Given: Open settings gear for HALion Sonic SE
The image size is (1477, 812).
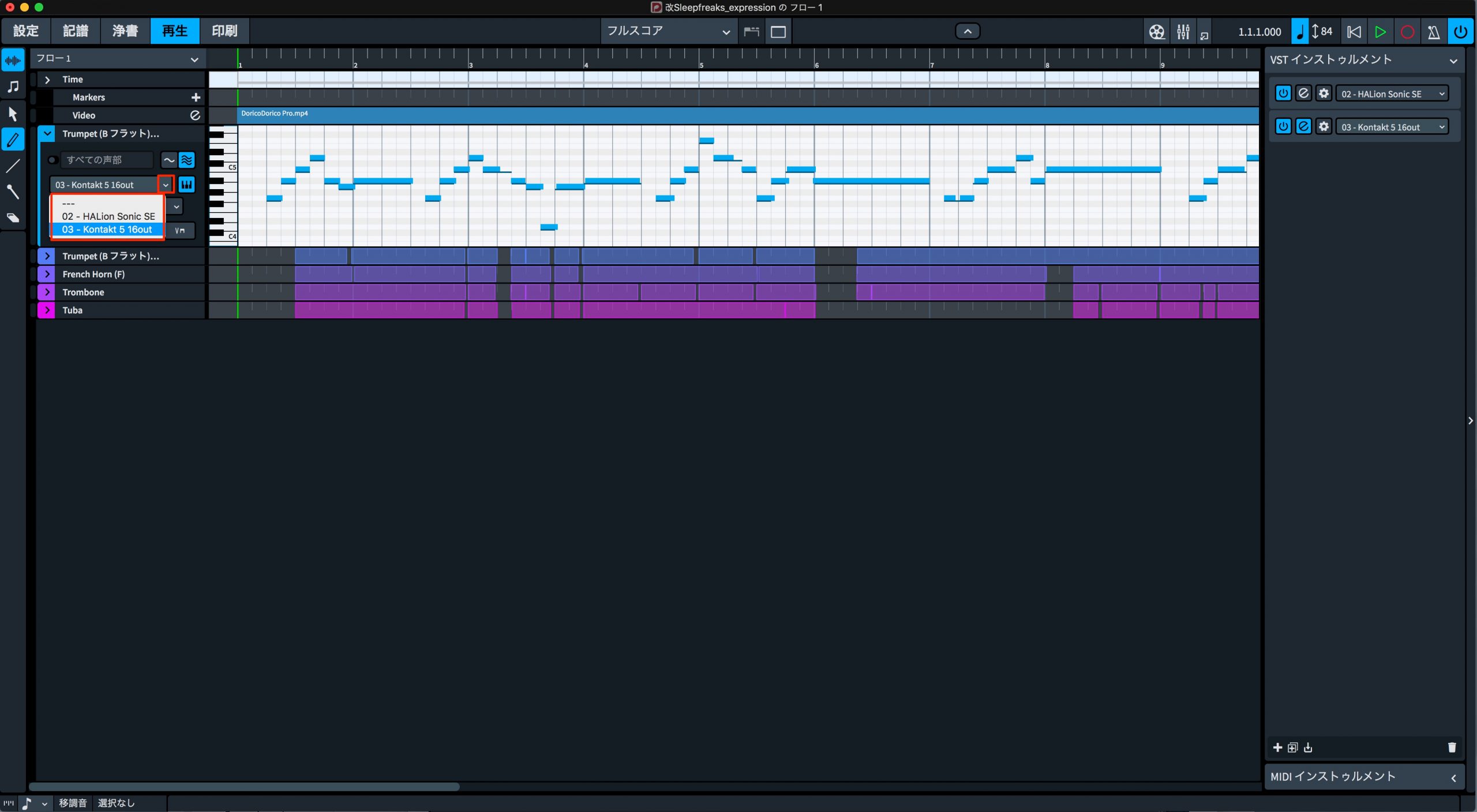Looking at the screenshot, I should pos(1324,93).
